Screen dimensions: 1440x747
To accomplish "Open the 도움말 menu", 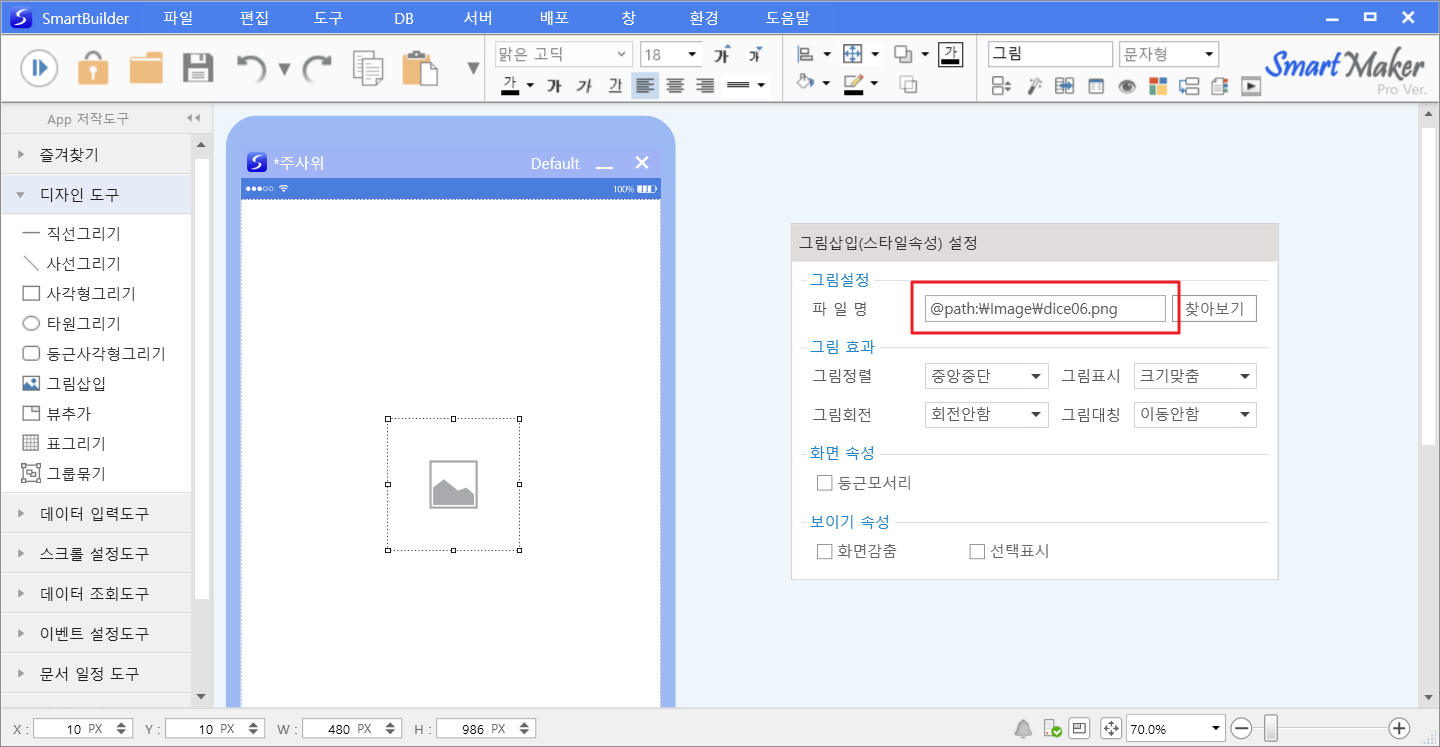I will (788, 18).
